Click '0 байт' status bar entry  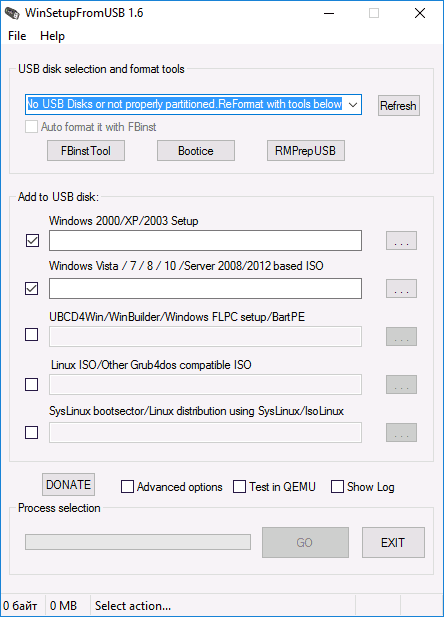(20, 606)
